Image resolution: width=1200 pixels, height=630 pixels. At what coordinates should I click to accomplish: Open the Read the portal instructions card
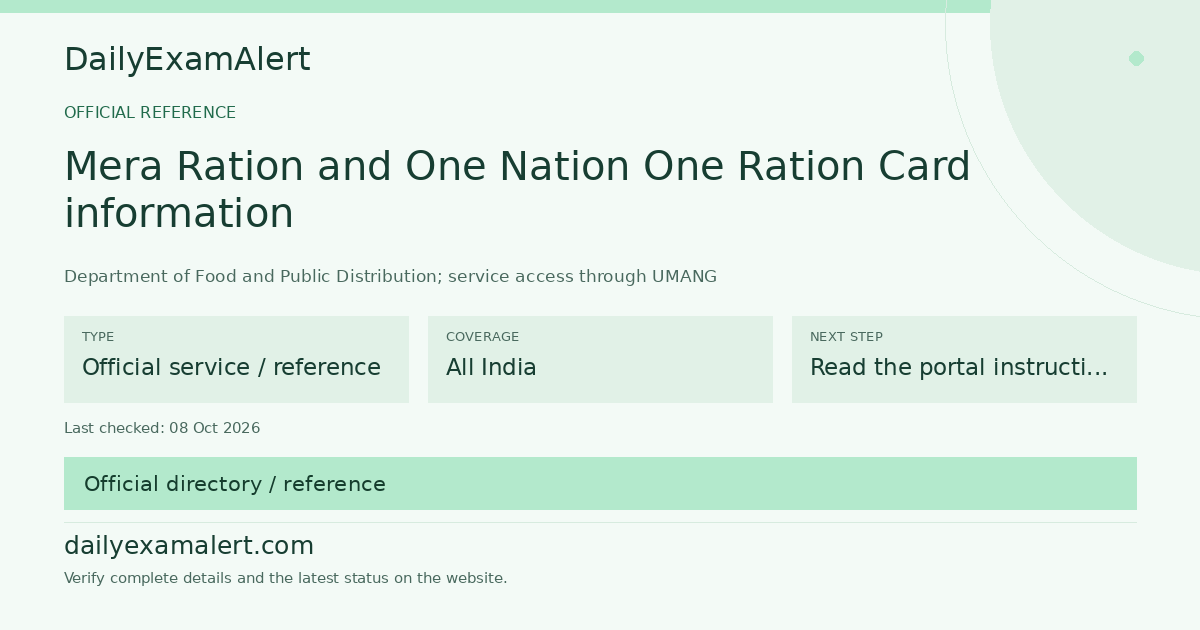coord(964,359)
